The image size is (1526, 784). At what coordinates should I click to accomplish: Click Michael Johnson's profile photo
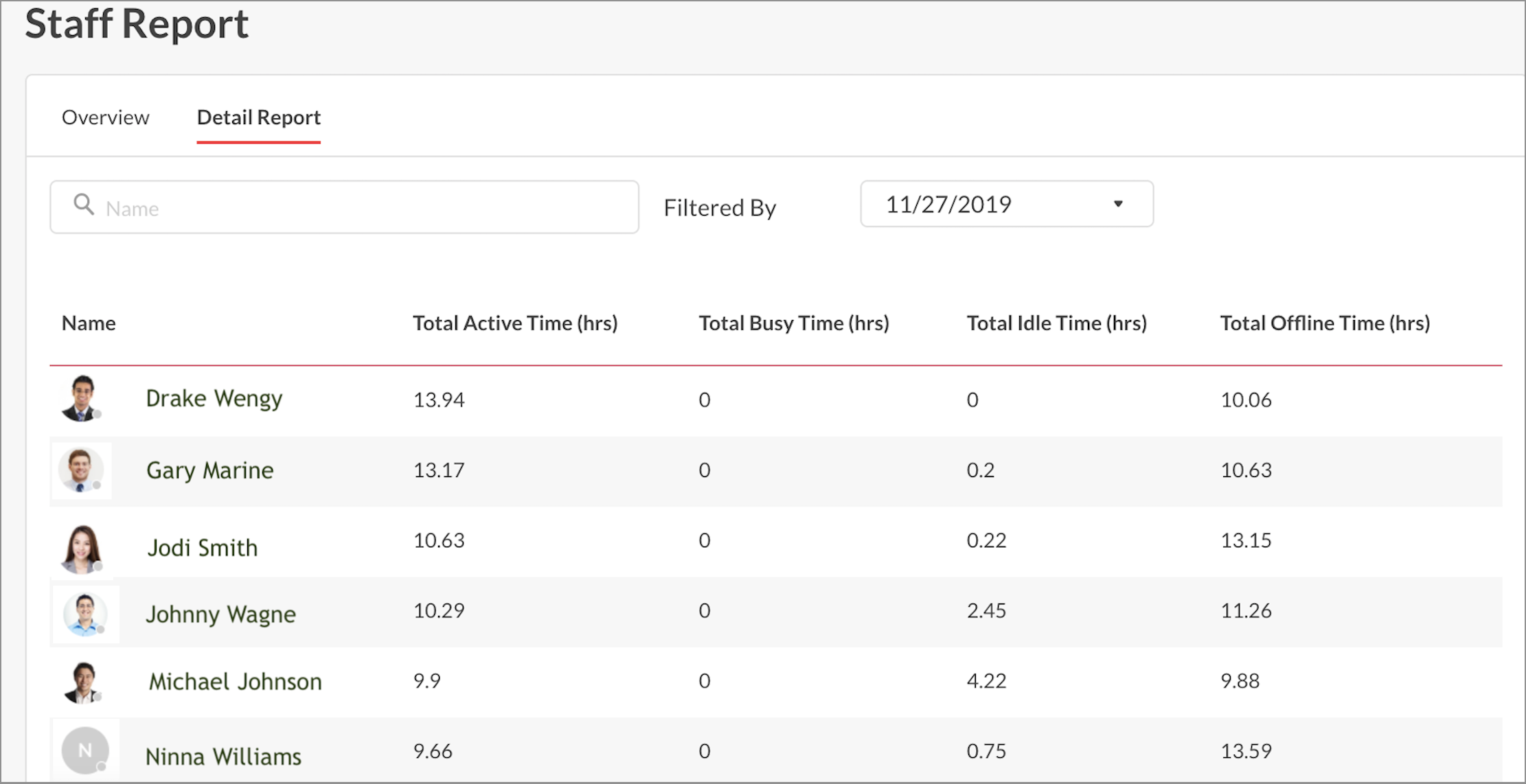pos(83,682)
